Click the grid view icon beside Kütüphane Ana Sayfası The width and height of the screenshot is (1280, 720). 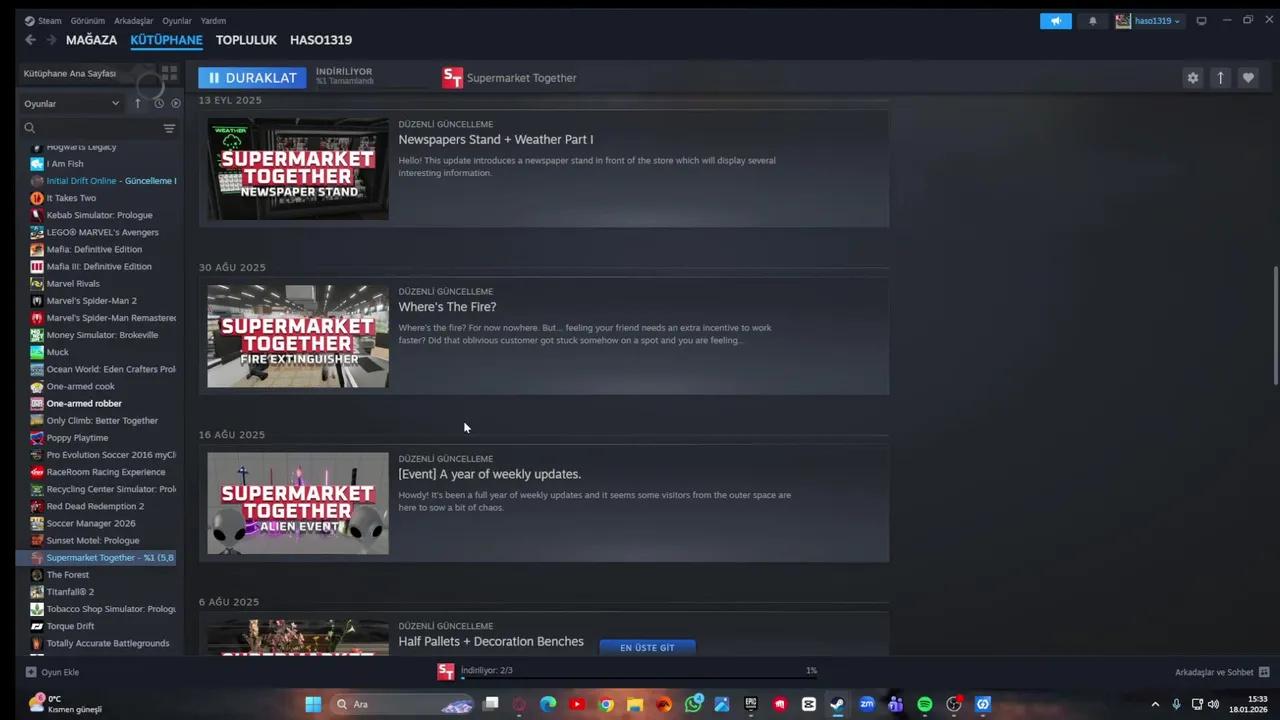[169, 73]
